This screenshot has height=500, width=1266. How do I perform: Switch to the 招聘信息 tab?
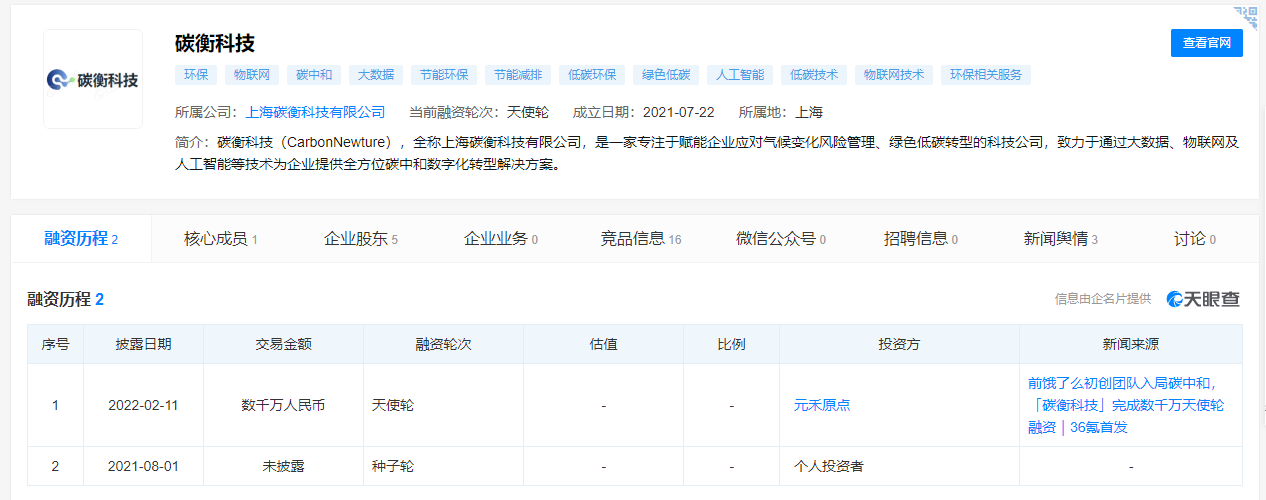pyautogui.click(x=921, y=239)
